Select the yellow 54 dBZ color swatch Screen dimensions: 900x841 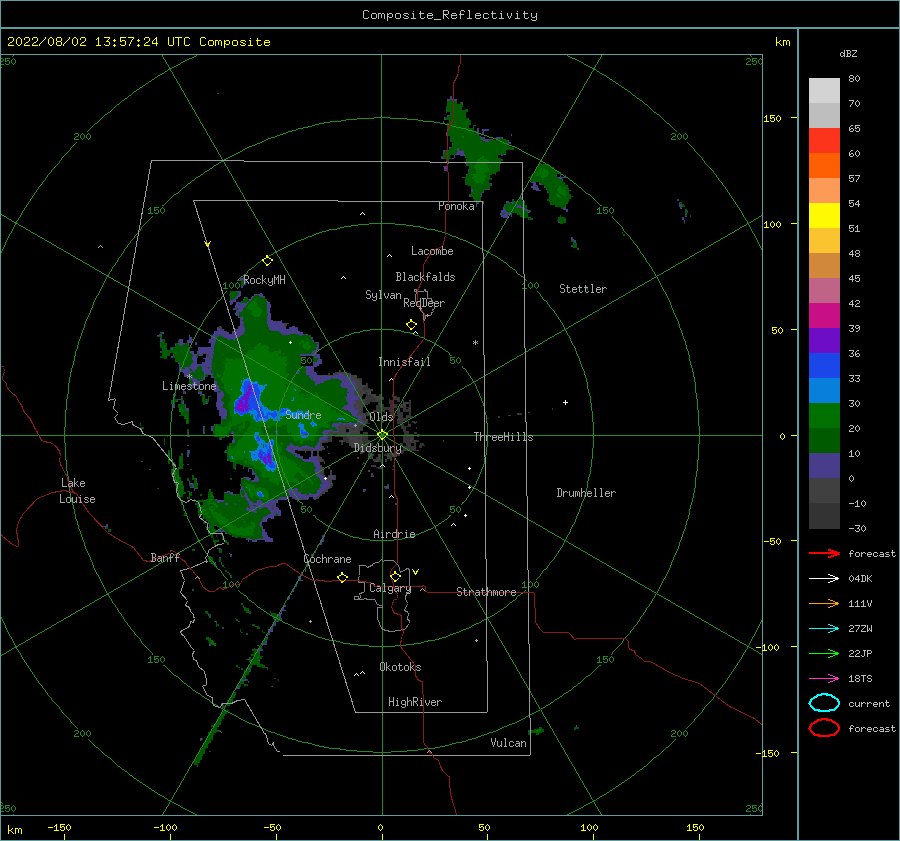824,215
